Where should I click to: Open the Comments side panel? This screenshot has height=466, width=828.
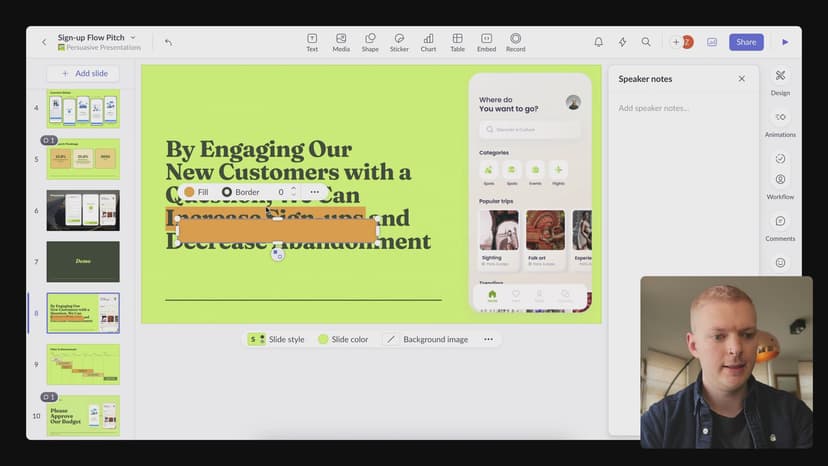(x=780, y=227)
